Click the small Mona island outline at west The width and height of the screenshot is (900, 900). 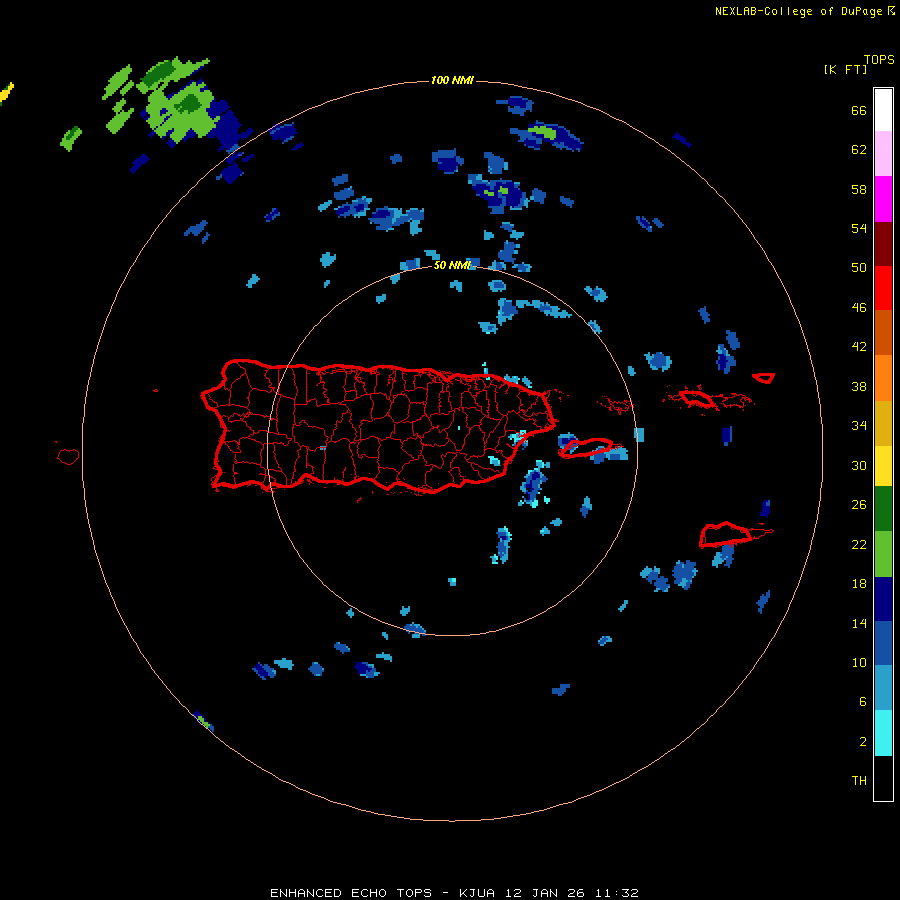click(68, 456)
